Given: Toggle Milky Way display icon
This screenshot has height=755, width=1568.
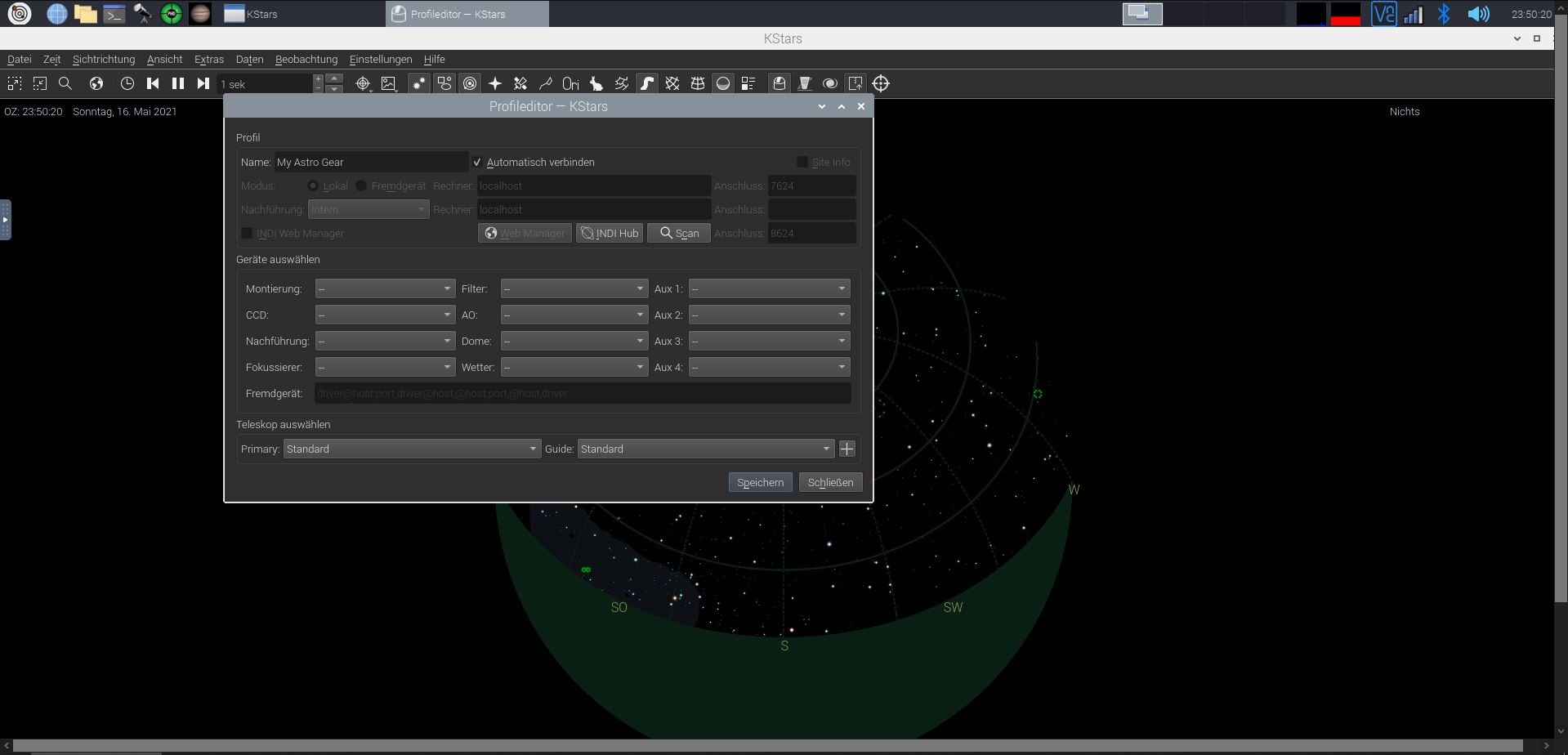Looking at the screenshot, I should coord(647,83).
